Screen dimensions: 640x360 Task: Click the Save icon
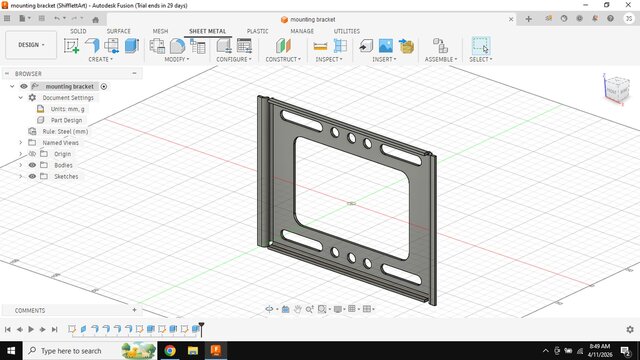pyautogui.click(x=42, y=18)
